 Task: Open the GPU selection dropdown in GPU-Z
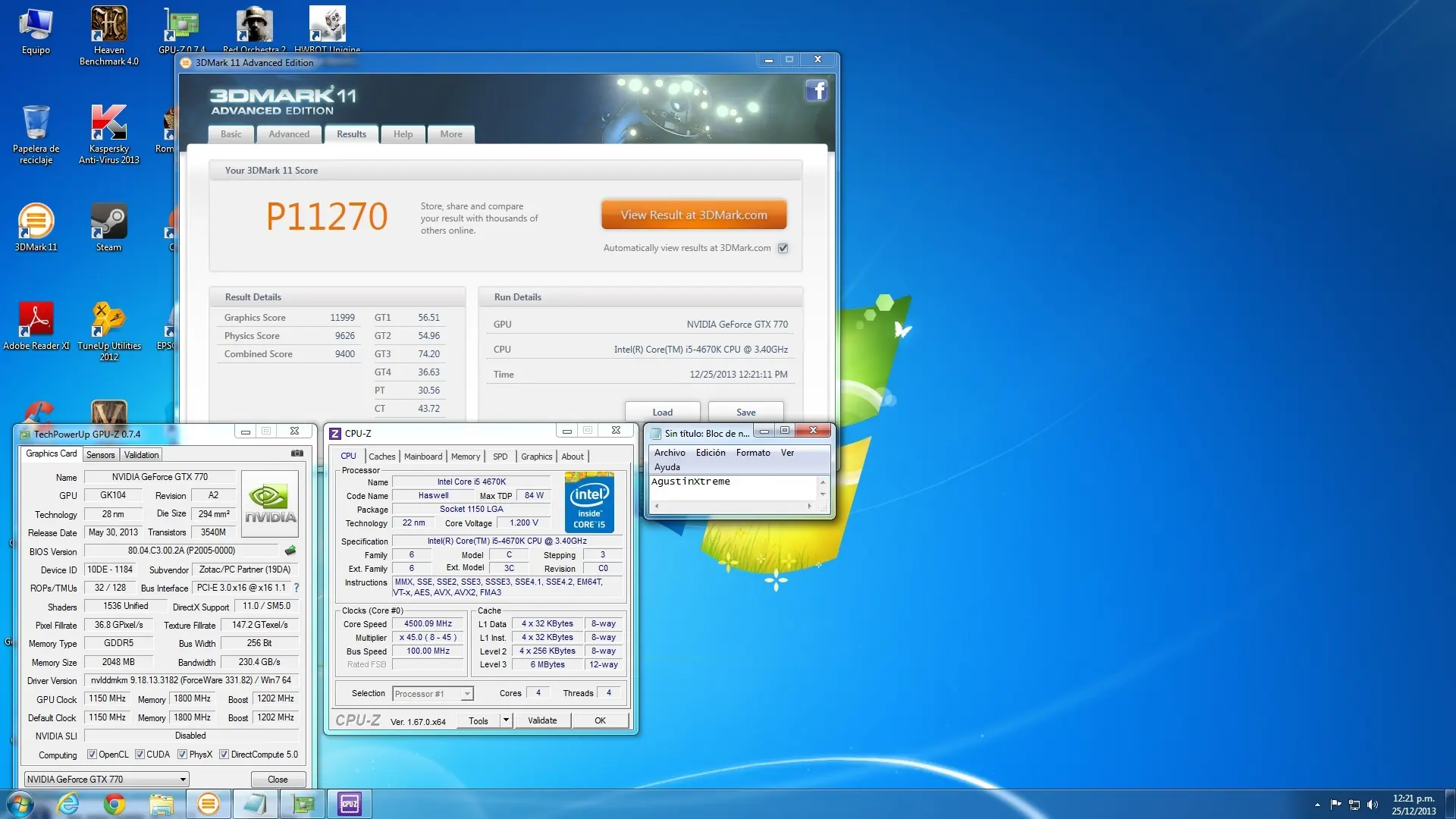click(x=106, y=779)
